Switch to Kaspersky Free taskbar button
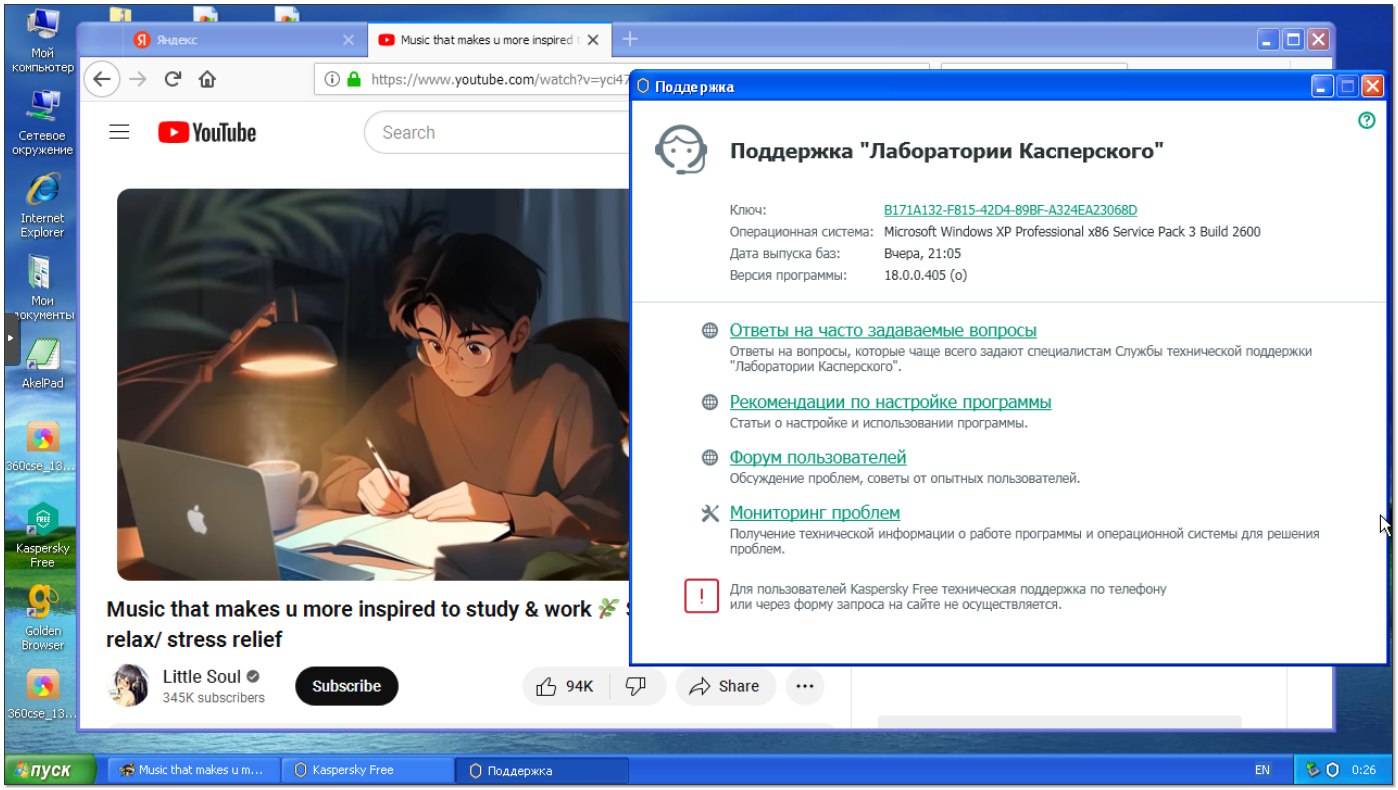This screenshot has height=790, width=1398. tap(367, 770)
